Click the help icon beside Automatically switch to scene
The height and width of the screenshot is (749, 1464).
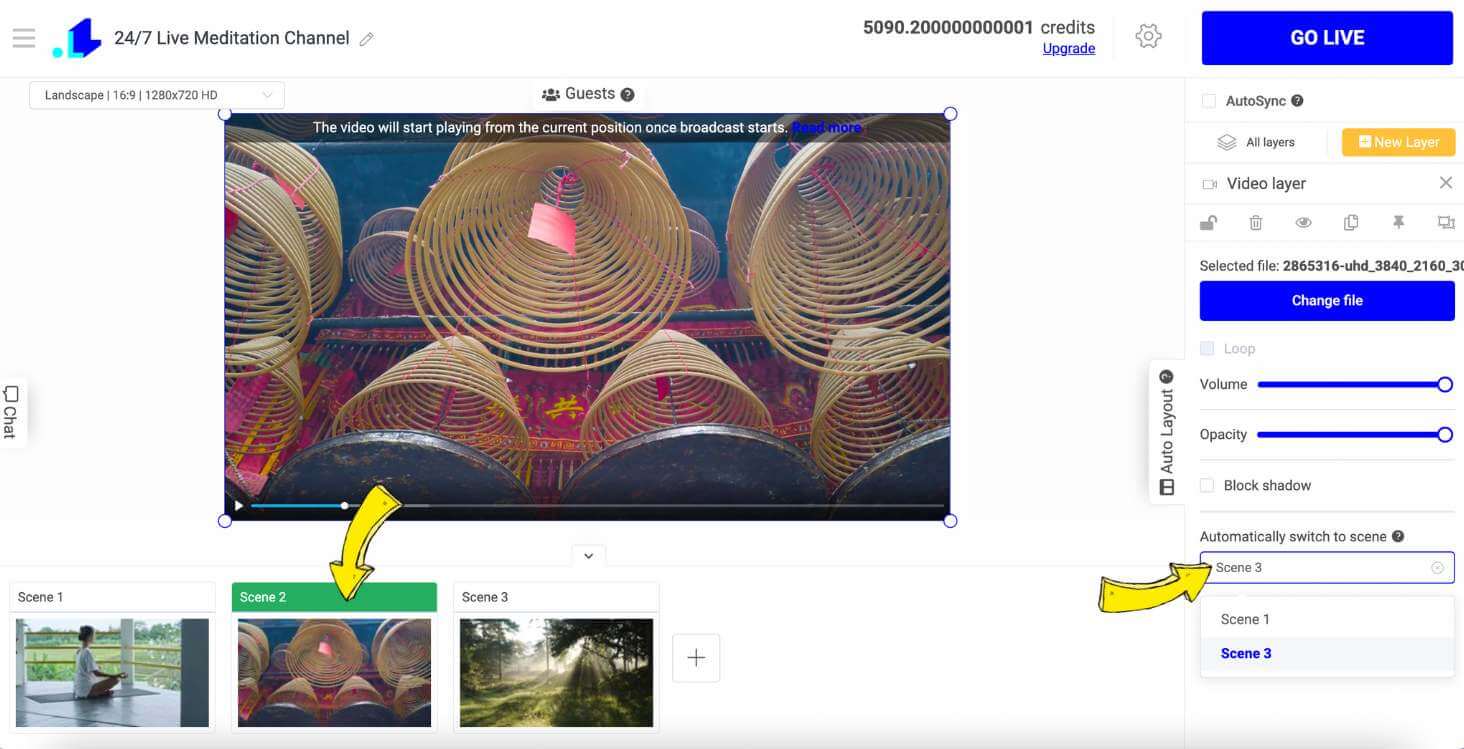(1398, 537)
